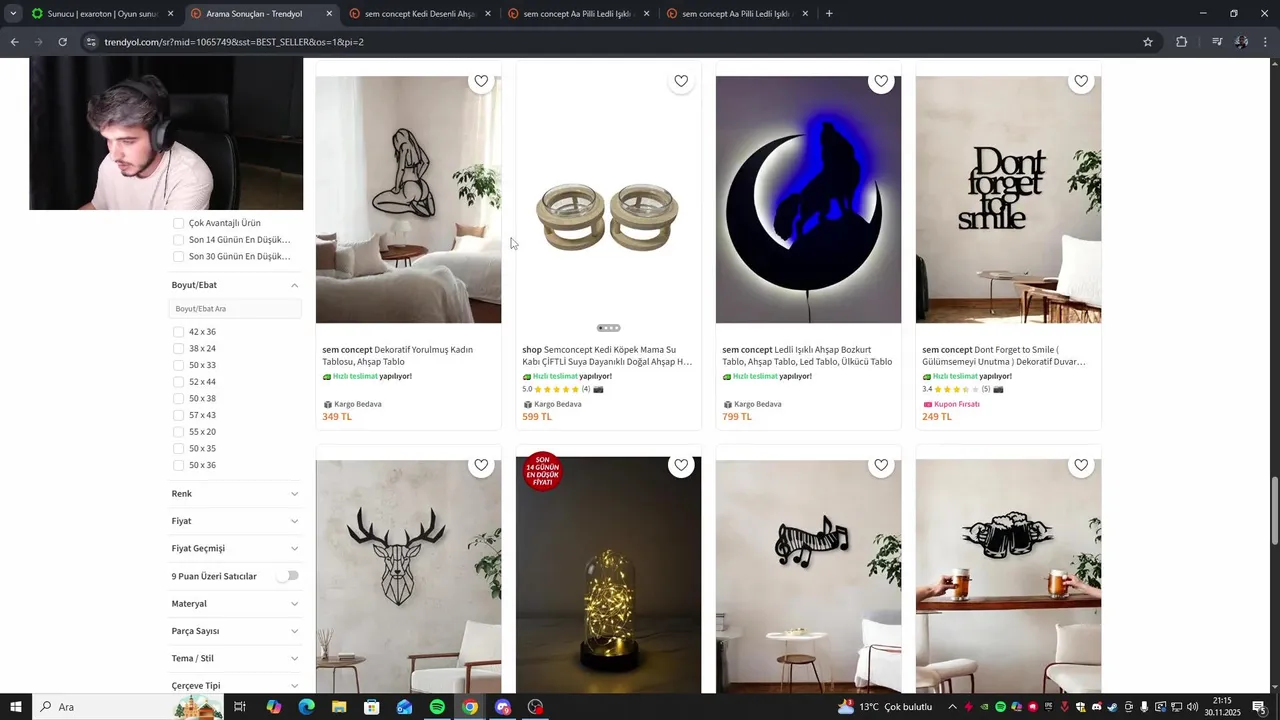Bookmark this page with the star icon
The height and width of the screenshot is (720, 1280).
click(x=1148, y=42)
